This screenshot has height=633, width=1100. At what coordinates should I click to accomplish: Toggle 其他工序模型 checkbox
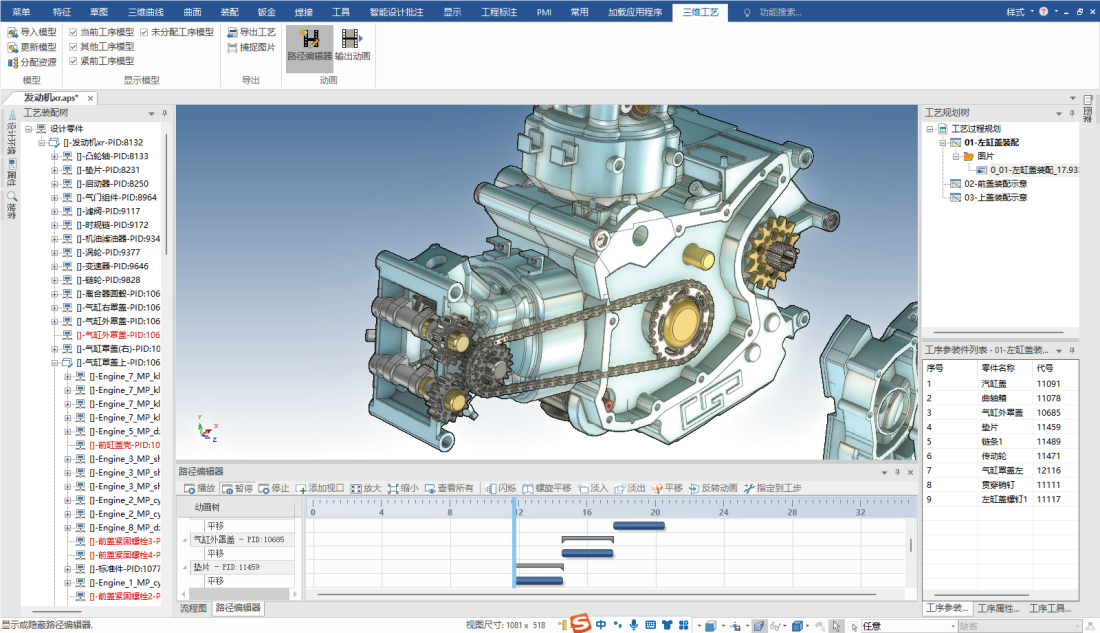73,47
